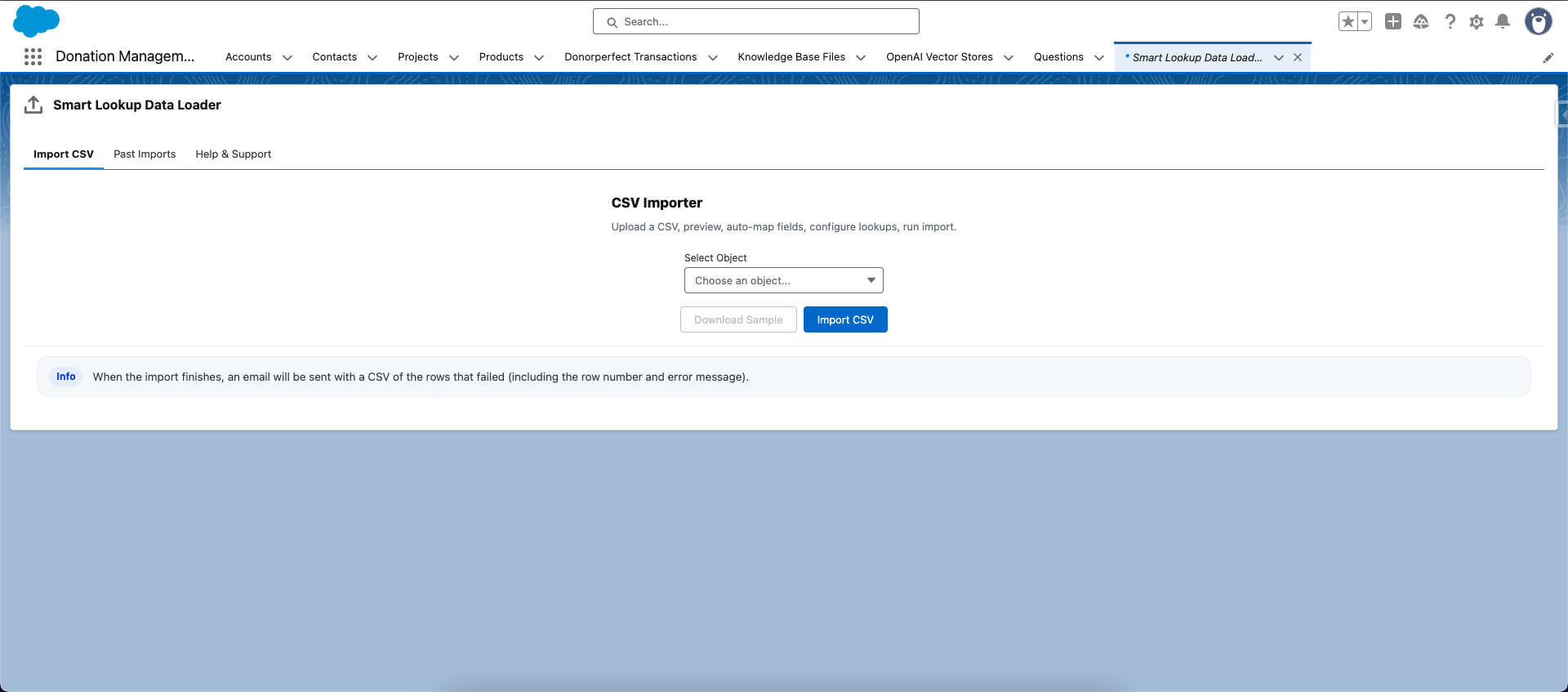Click the Select Object label
Screen dimensions: 1568x692
click(x=715, y=258)
